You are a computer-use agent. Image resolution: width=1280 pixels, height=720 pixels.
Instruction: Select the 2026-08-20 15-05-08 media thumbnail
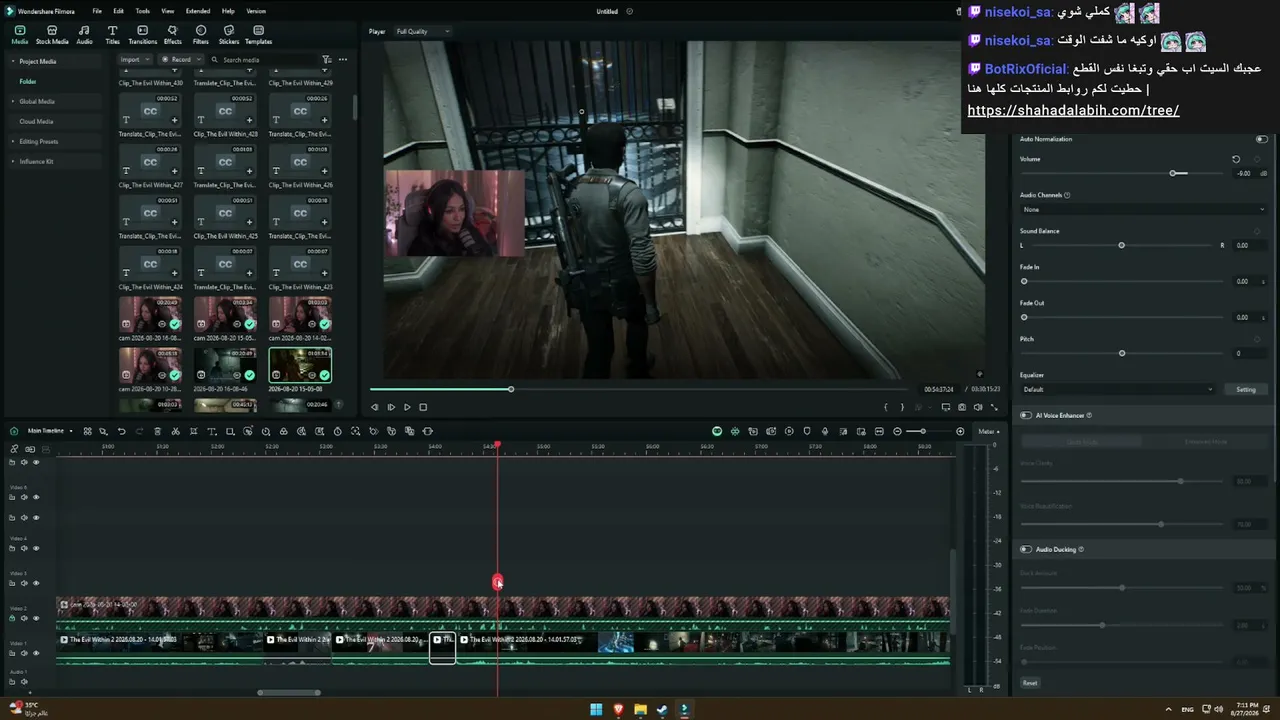[x=300, y=365]
